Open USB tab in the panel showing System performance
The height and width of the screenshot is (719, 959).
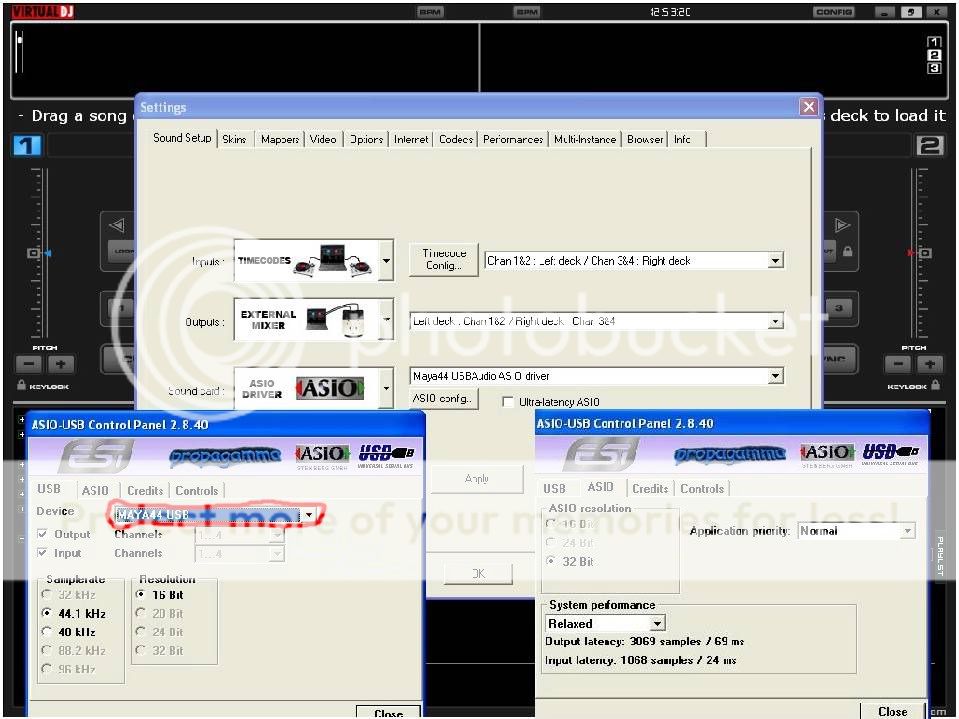(554, 489)
